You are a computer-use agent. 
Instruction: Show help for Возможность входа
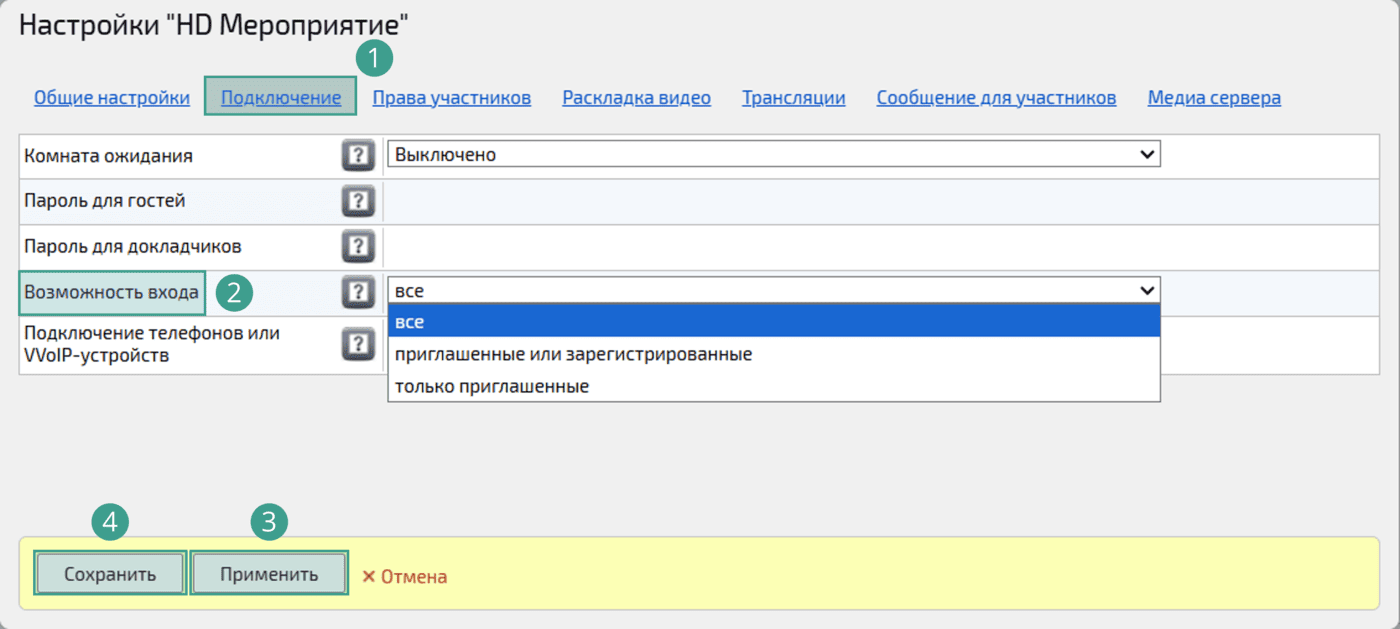[358, 292]
